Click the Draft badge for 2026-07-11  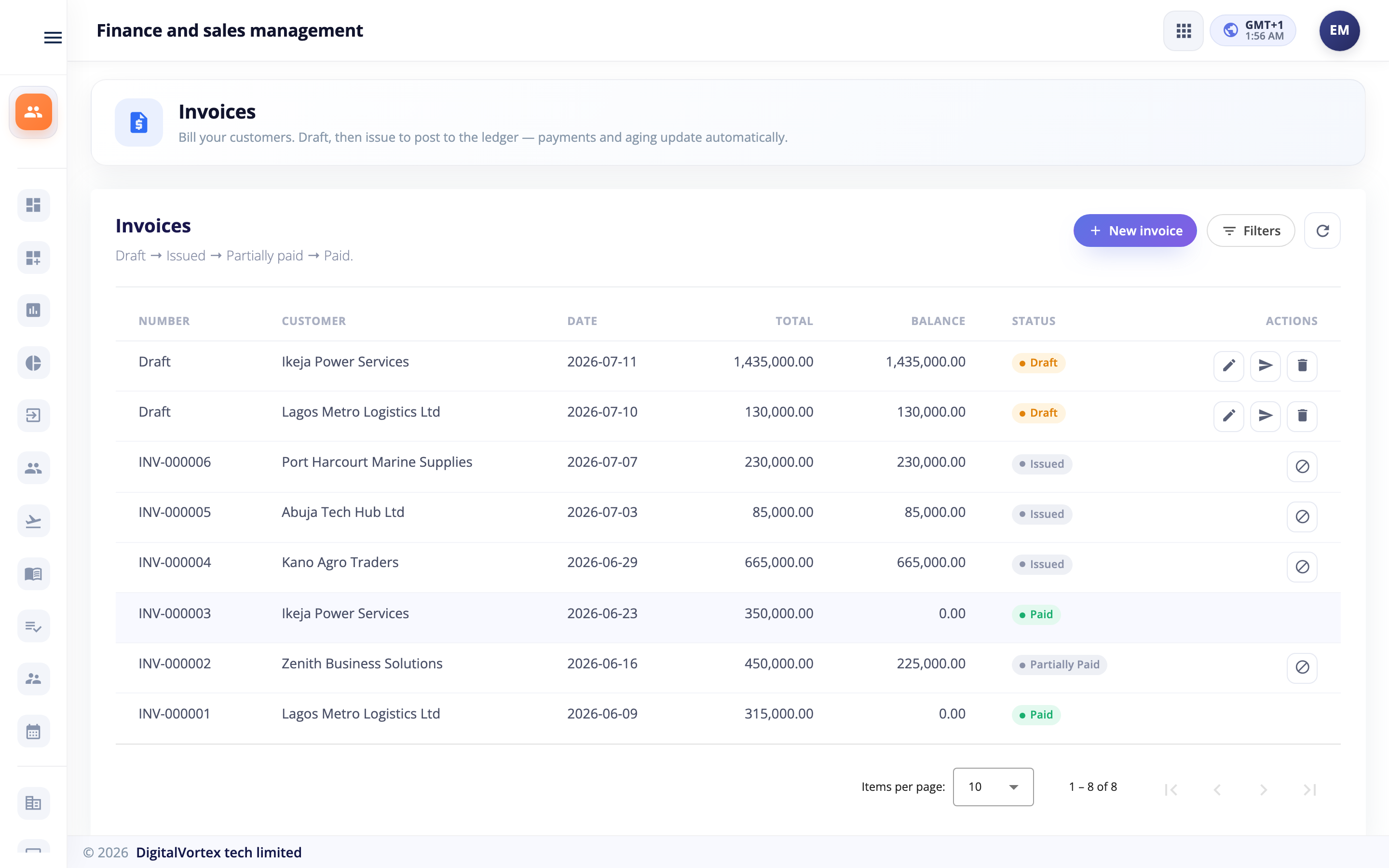[x=1038, y=363]
